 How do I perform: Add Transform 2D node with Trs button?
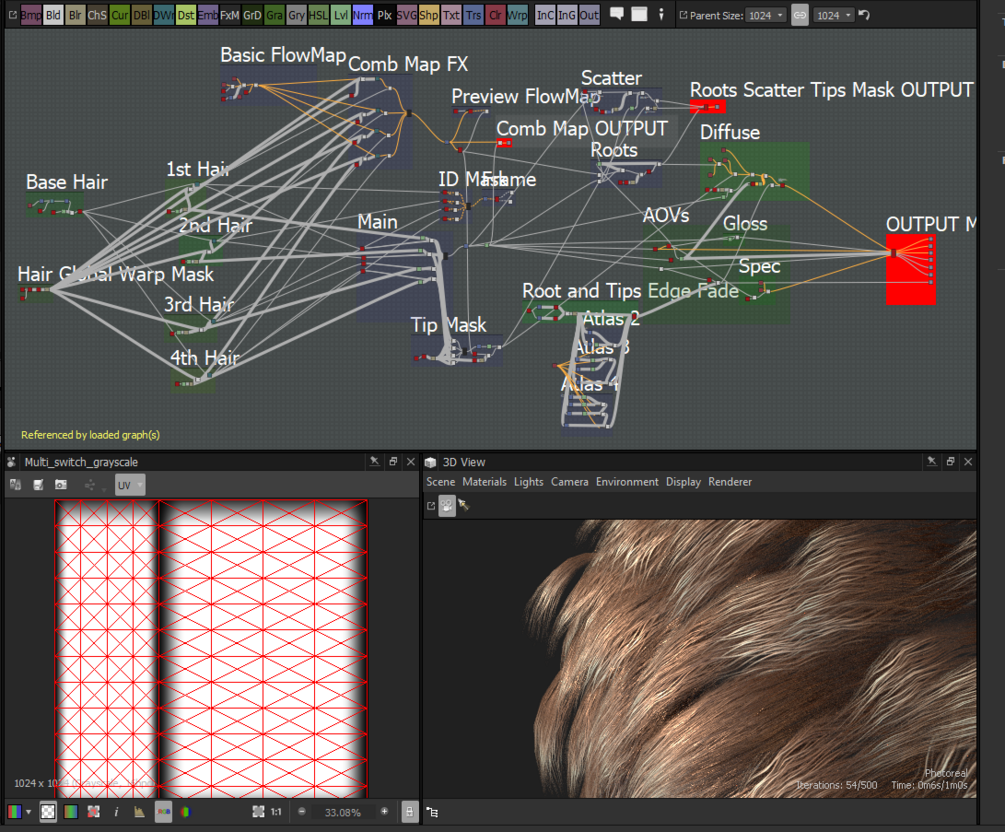[473, 15]
